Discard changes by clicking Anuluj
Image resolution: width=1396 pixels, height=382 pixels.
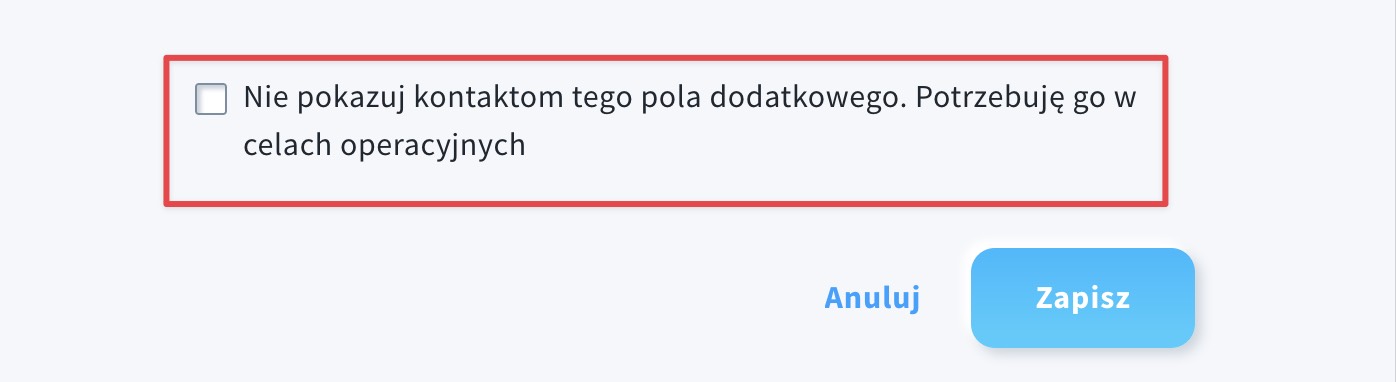pyautogui.click(x=872, y=298)
